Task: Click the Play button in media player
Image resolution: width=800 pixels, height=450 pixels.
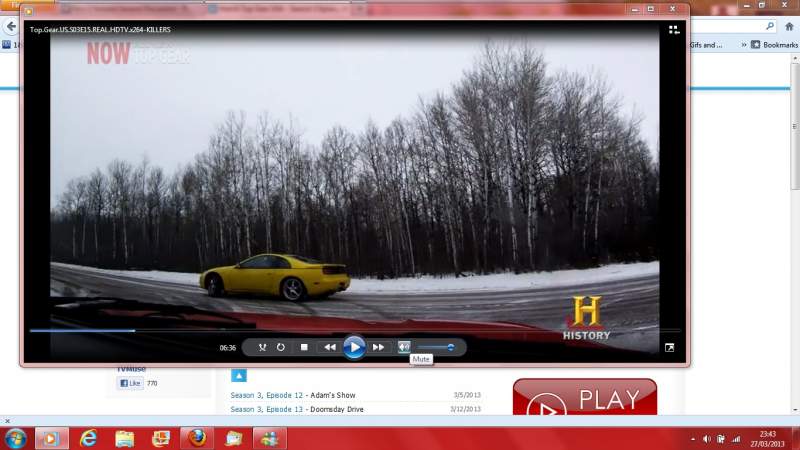Action: point(354,347)
